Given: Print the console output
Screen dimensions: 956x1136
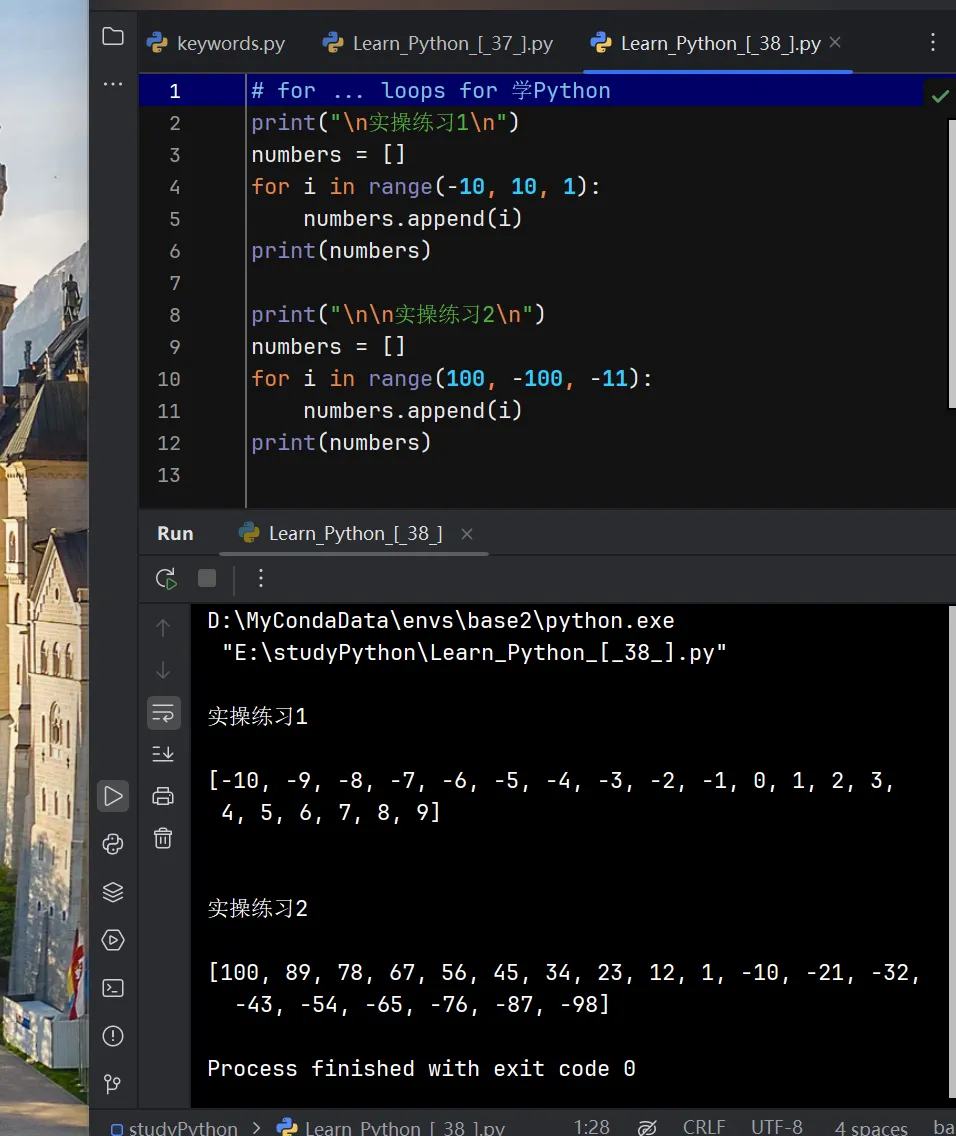Looking at the screenshot, I should coord(163,796).
